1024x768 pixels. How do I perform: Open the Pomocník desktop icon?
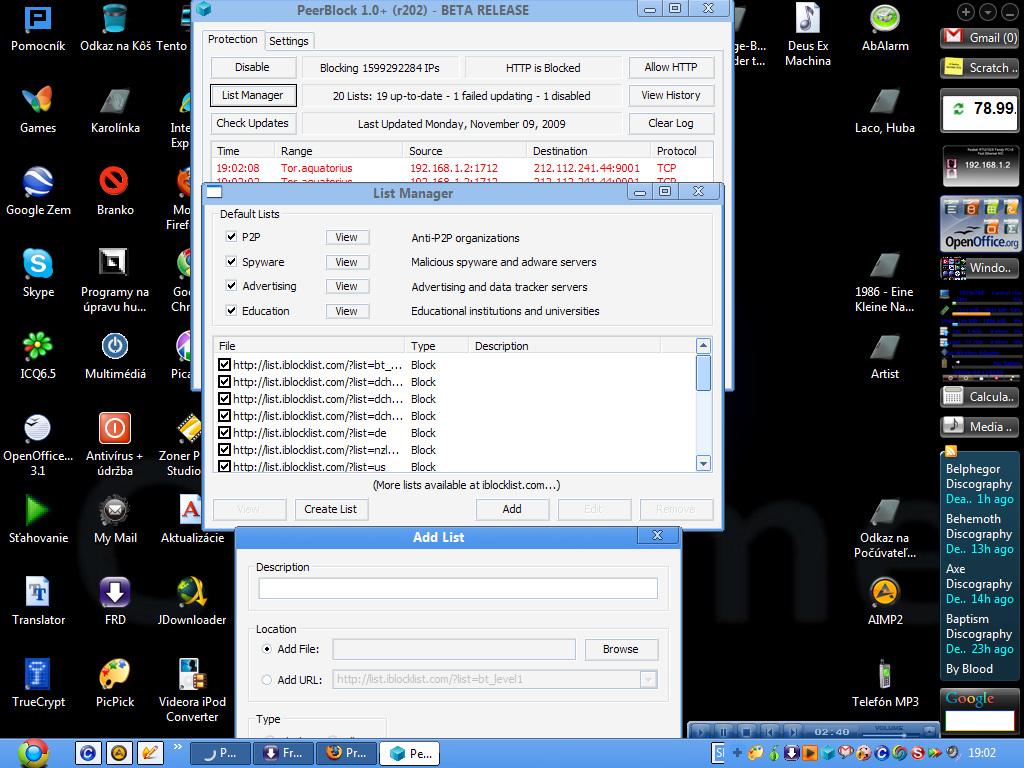click(x=37, y=27)
